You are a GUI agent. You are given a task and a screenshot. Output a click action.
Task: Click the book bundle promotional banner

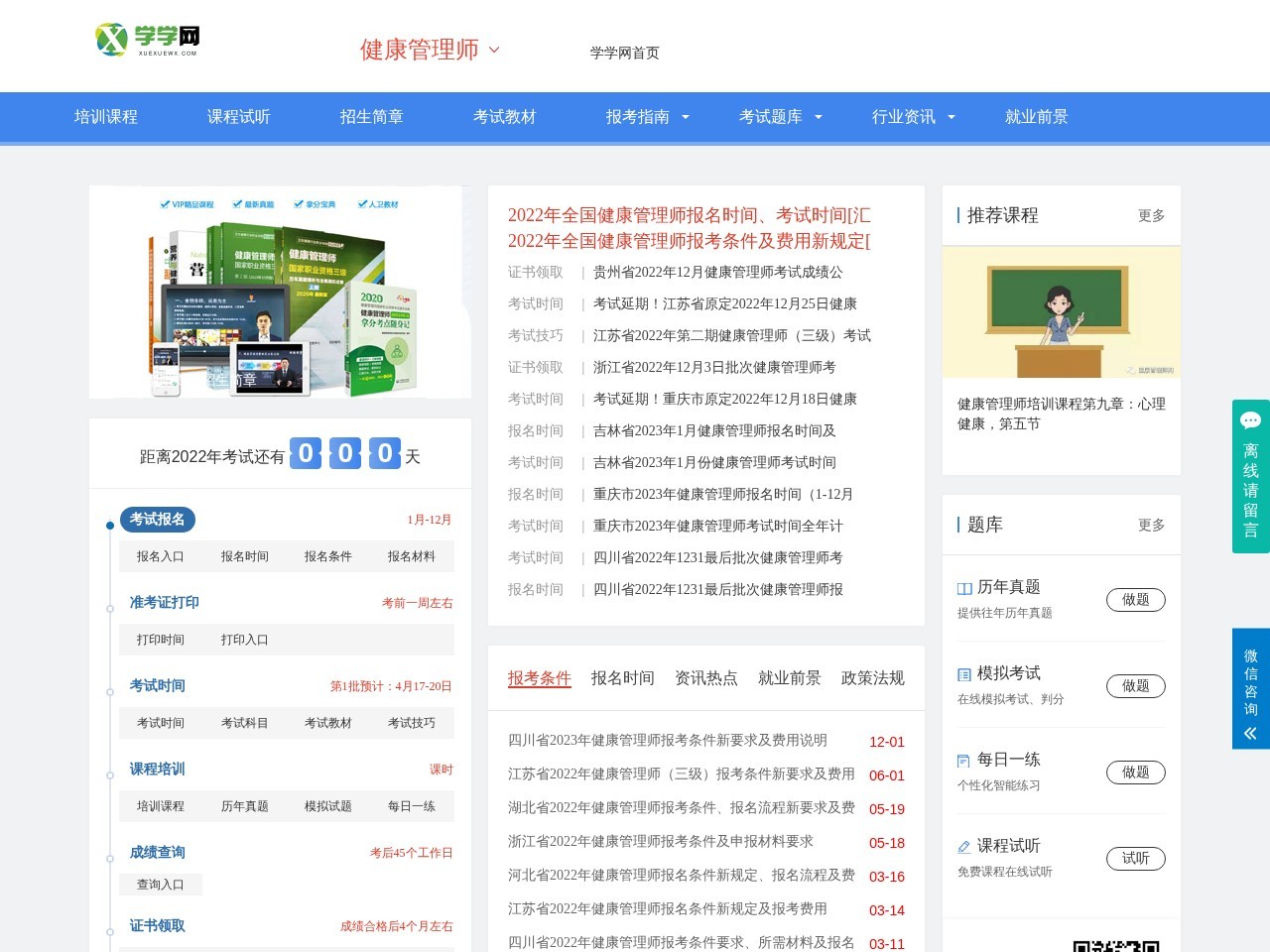(280, 293)
